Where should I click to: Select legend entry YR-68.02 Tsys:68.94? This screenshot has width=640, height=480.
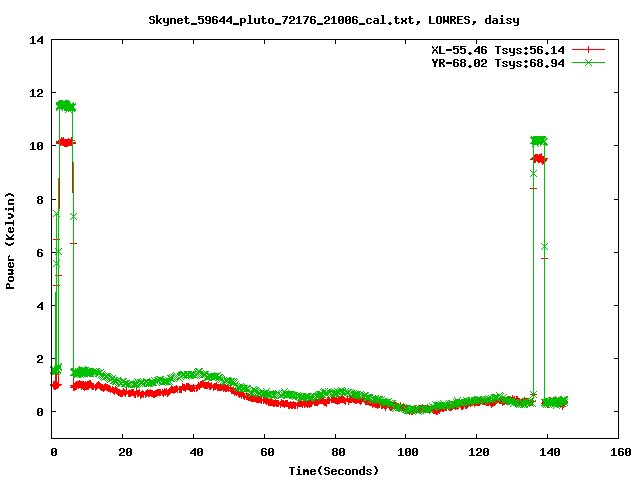point(498,63)
